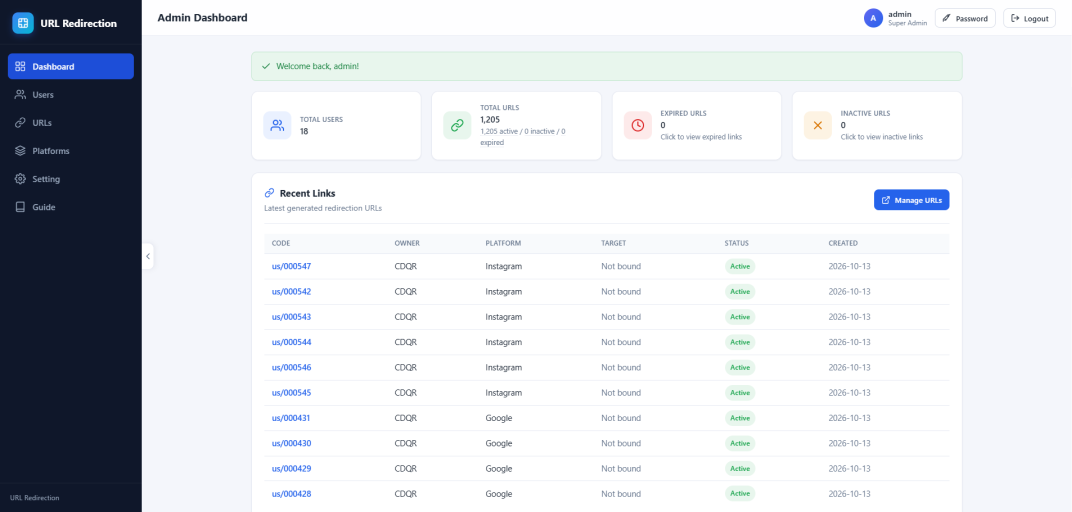Open link code us/000429
This screenshot has width=1072, height=512.
coord(291,468)
